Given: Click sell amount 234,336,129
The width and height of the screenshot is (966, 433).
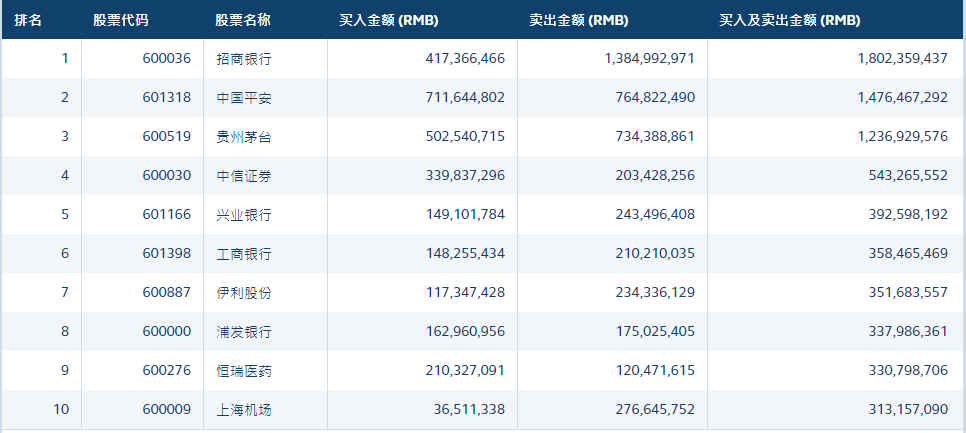Looking at the screenshot, I should [655, 292].
